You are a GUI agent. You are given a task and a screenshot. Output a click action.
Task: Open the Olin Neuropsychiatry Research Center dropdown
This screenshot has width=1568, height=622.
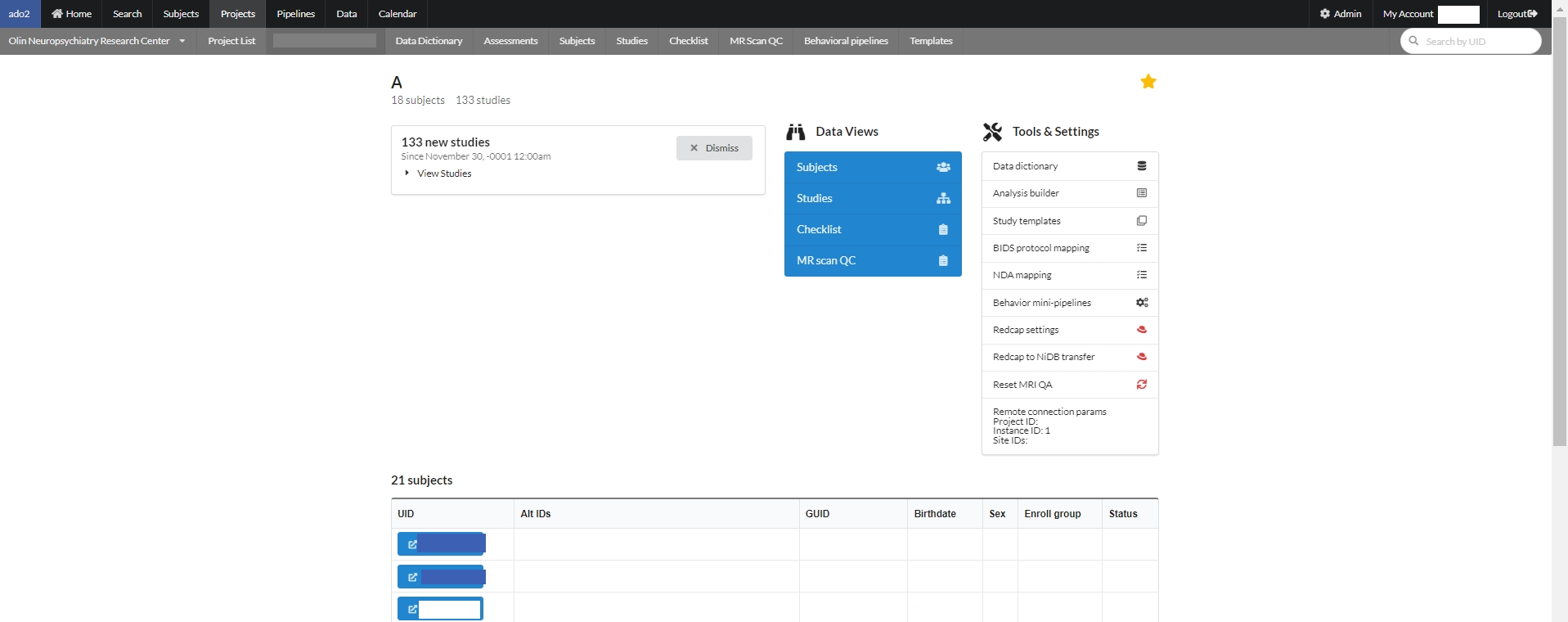point(182,41)
